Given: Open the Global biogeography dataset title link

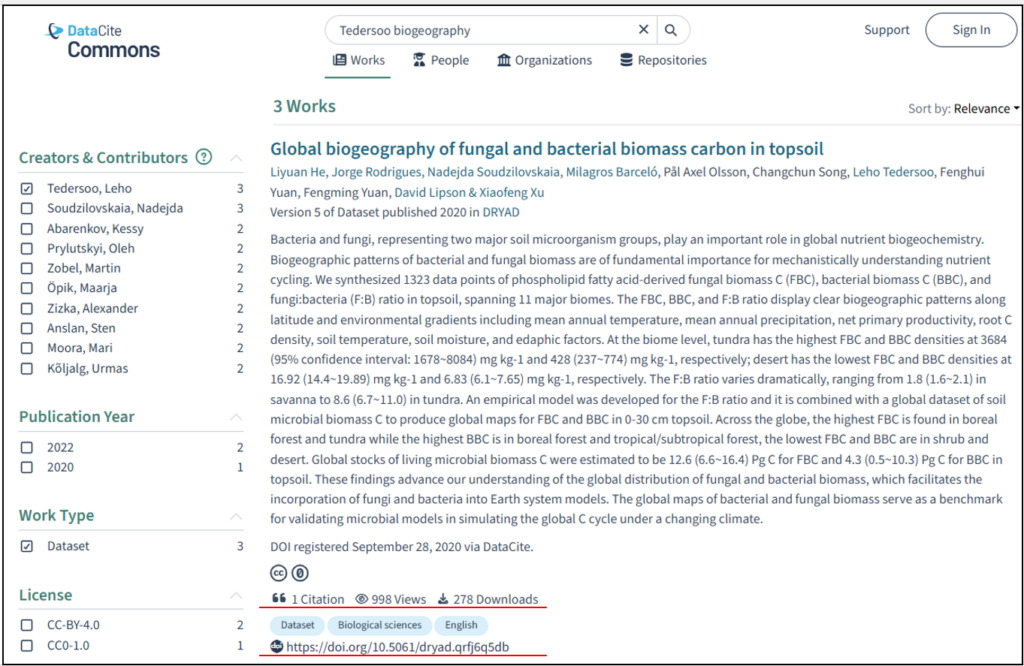Looking at the screenshot, I should [547, 149].
